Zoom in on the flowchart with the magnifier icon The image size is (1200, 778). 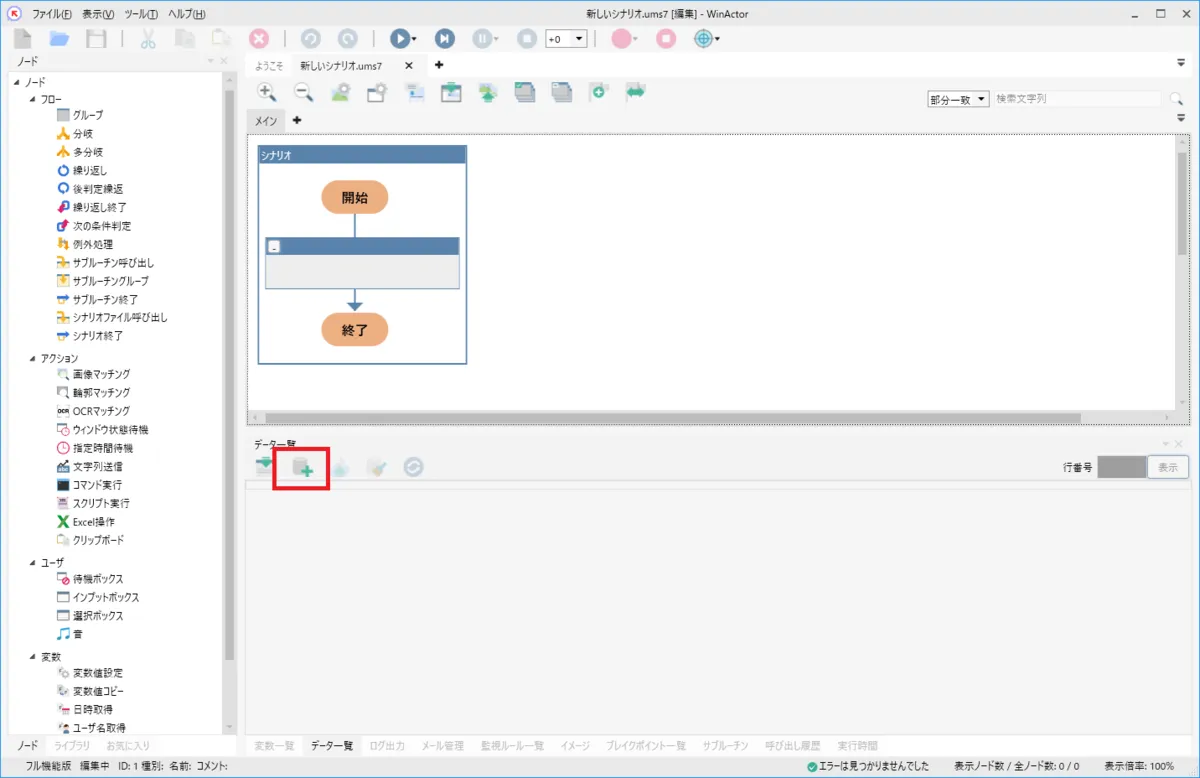(266, 92)
